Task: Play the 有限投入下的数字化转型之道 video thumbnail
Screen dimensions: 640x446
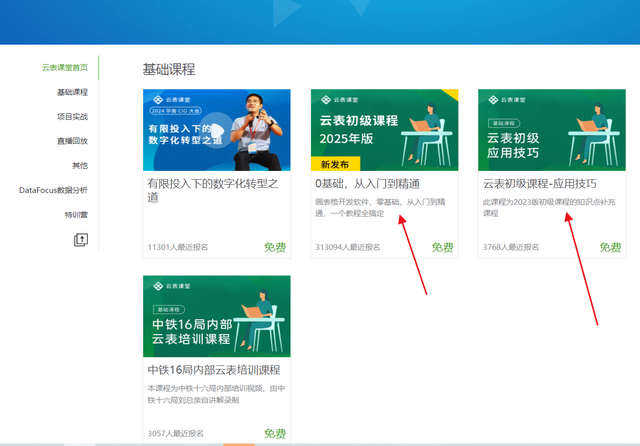Action: 217,130
